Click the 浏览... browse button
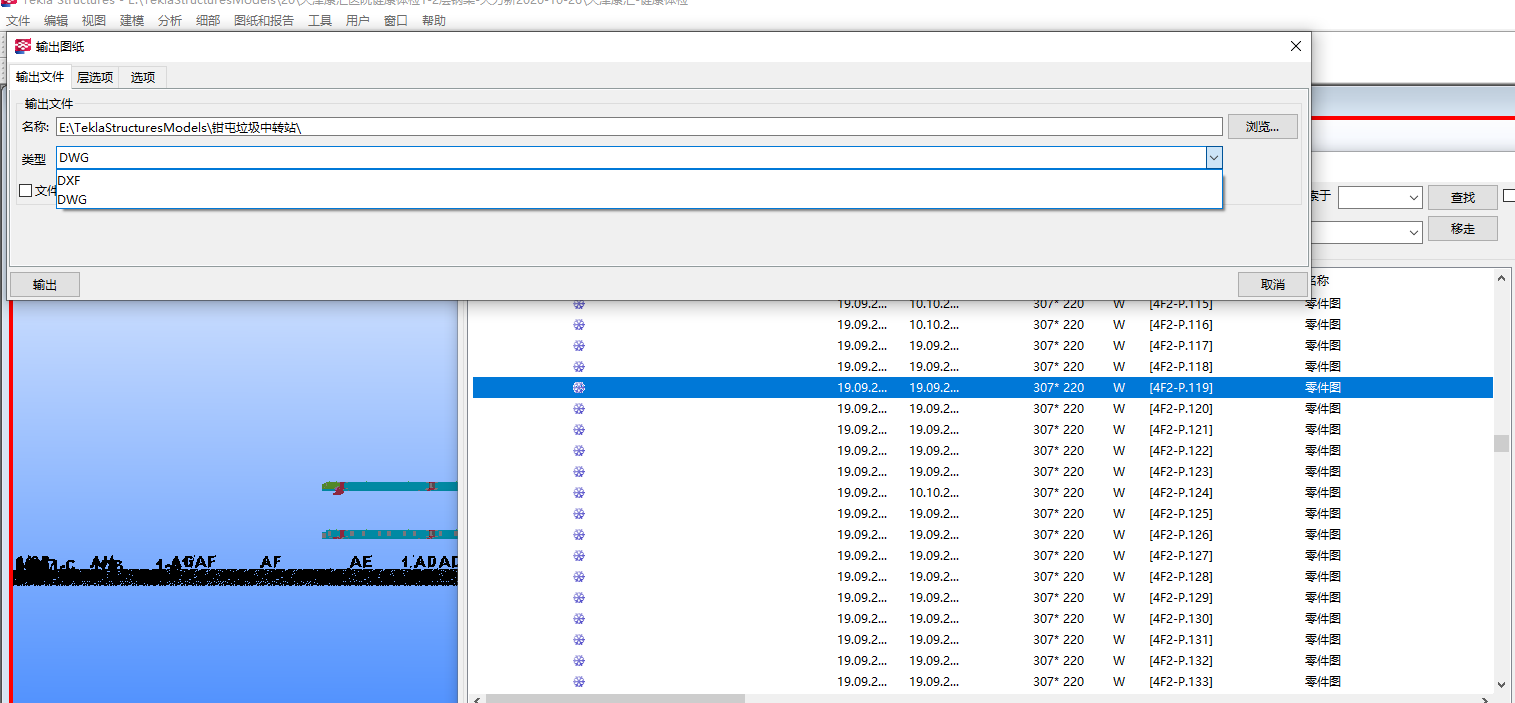1515x703 pixels. coord(1262,127)
